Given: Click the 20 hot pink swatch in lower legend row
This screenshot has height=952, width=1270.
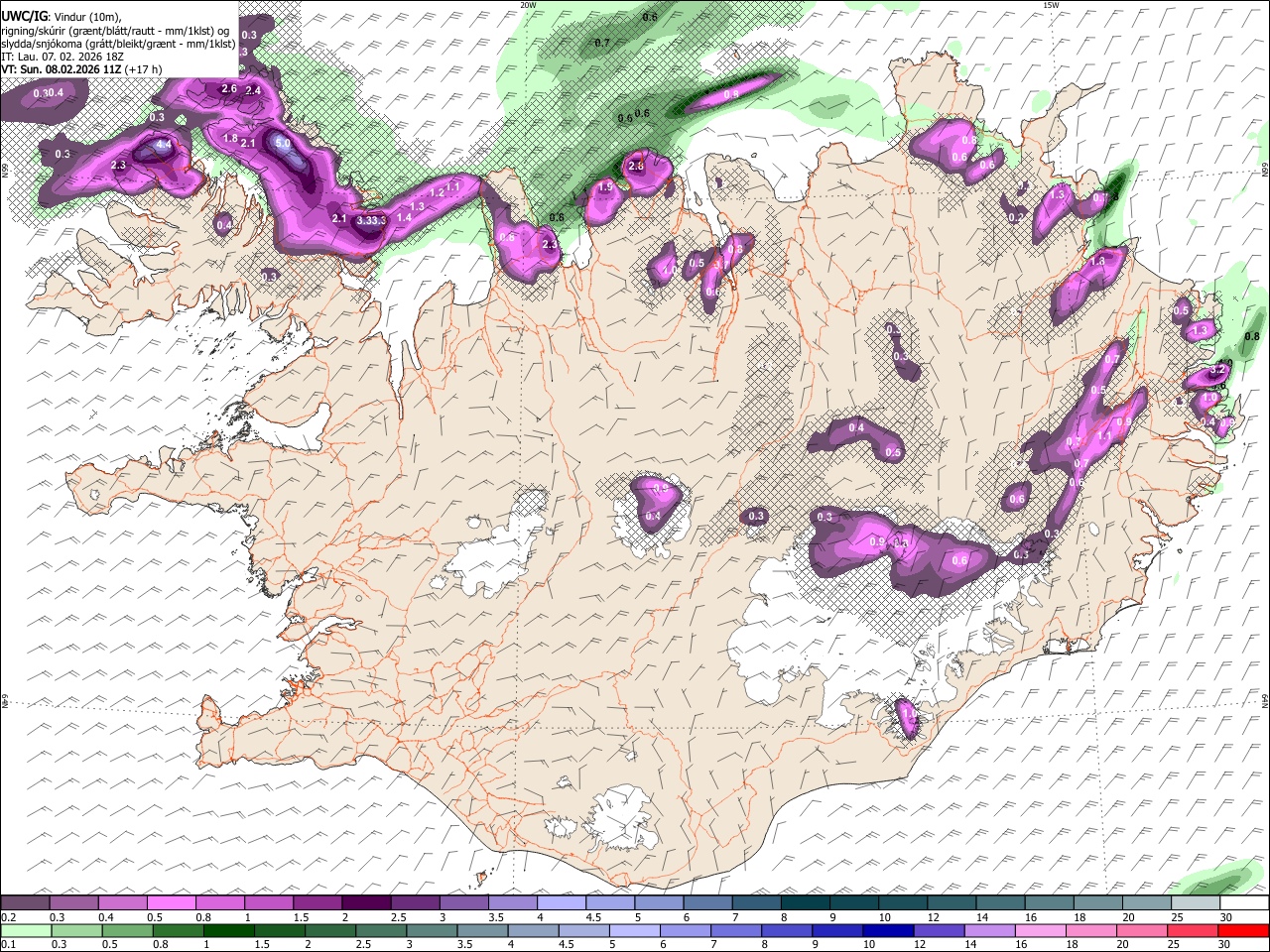Looking at the screenshot, I should (1141, 930).
